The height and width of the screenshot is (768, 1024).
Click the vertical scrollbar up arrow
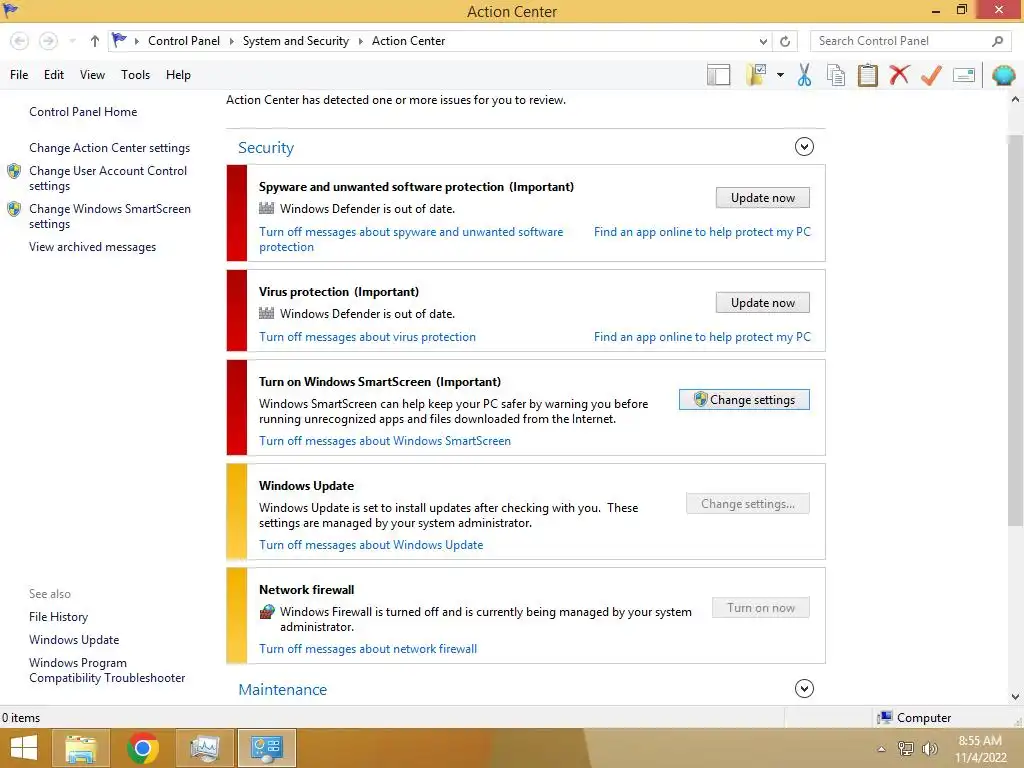(x=1015, y=100)
